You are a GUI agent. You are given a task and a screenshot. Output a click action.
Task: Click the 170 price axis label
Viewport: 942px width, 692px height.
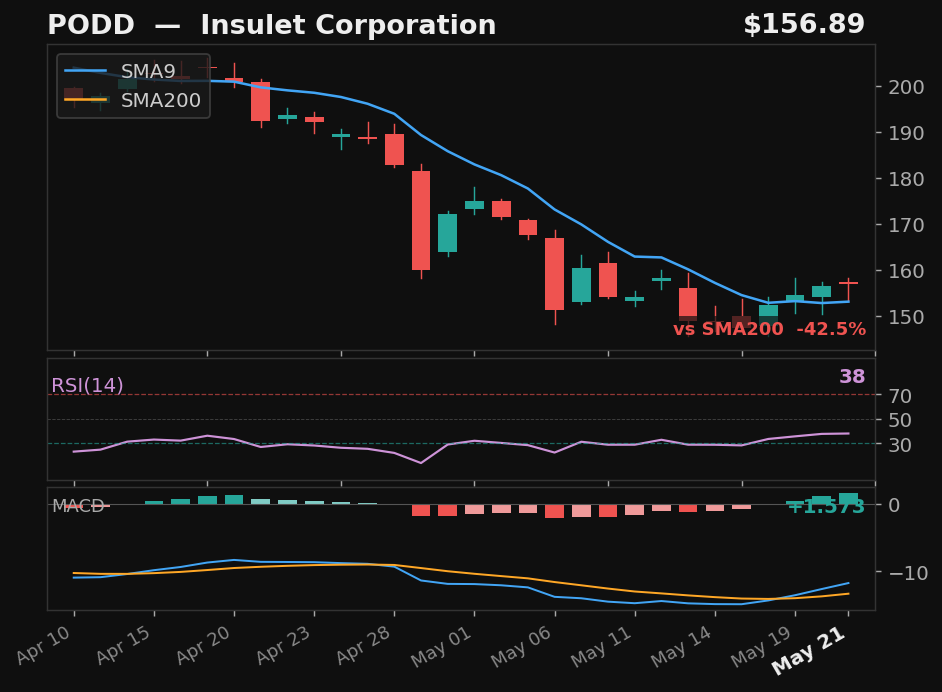coord(907,225)
